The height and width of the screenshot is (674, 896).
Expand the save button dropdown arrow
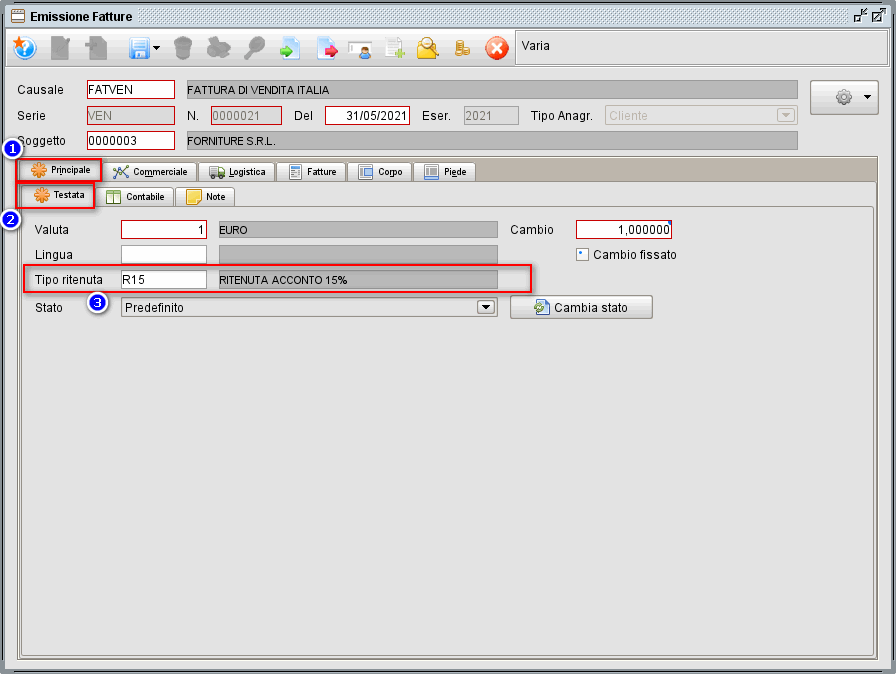(x=157, y=48)
